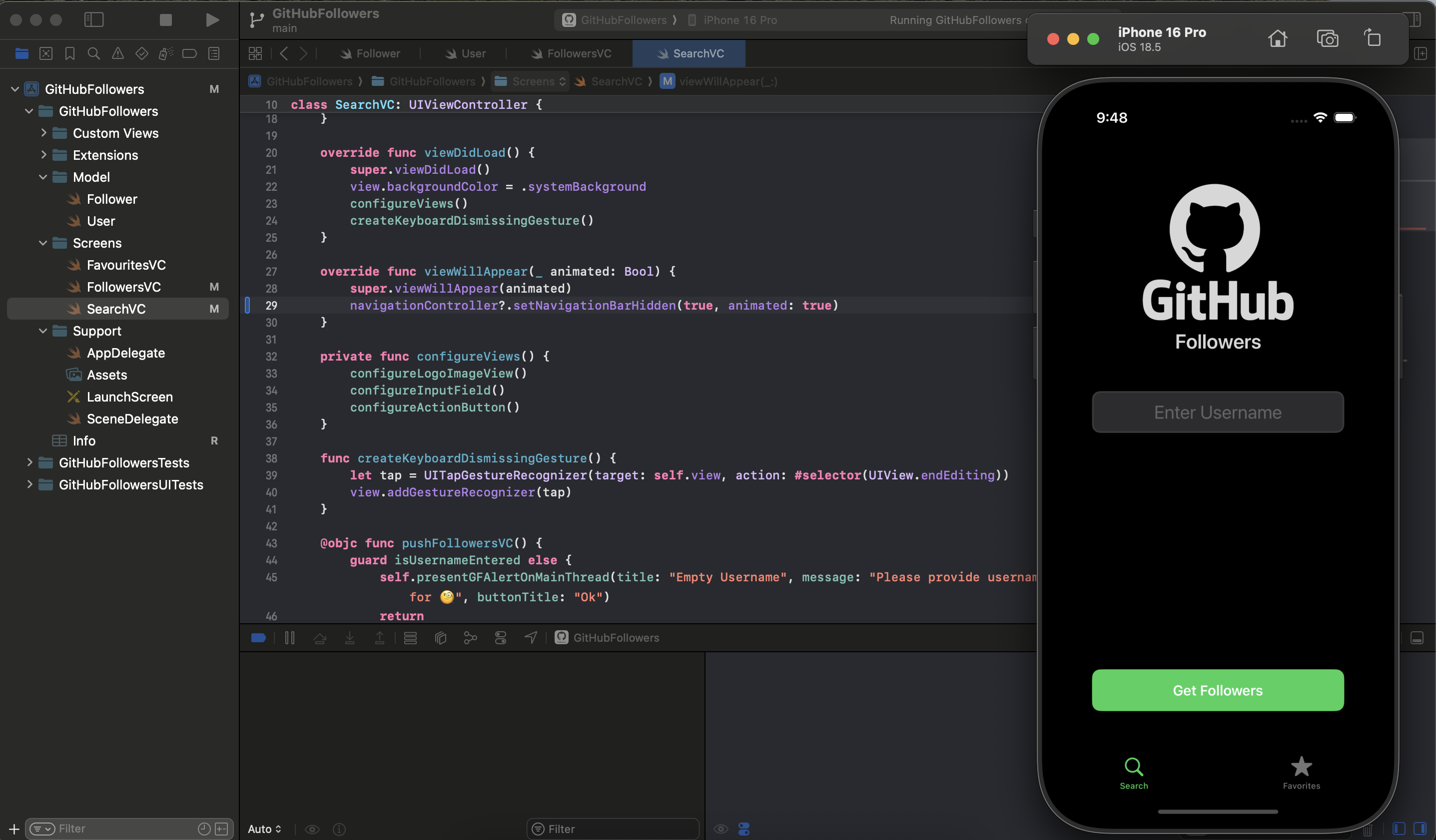Expand the GitHubFollowersTests folder
1436x840 pixels.
tap(29, 463)
